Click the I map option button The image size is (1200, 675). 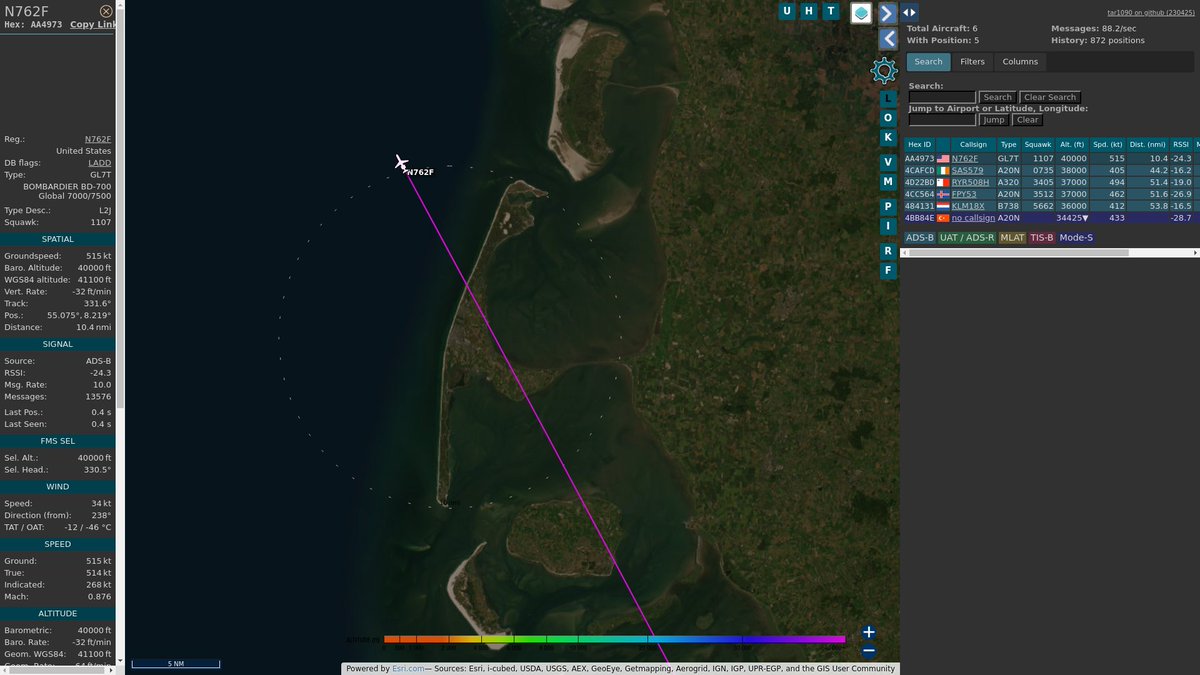click(887, 226)
